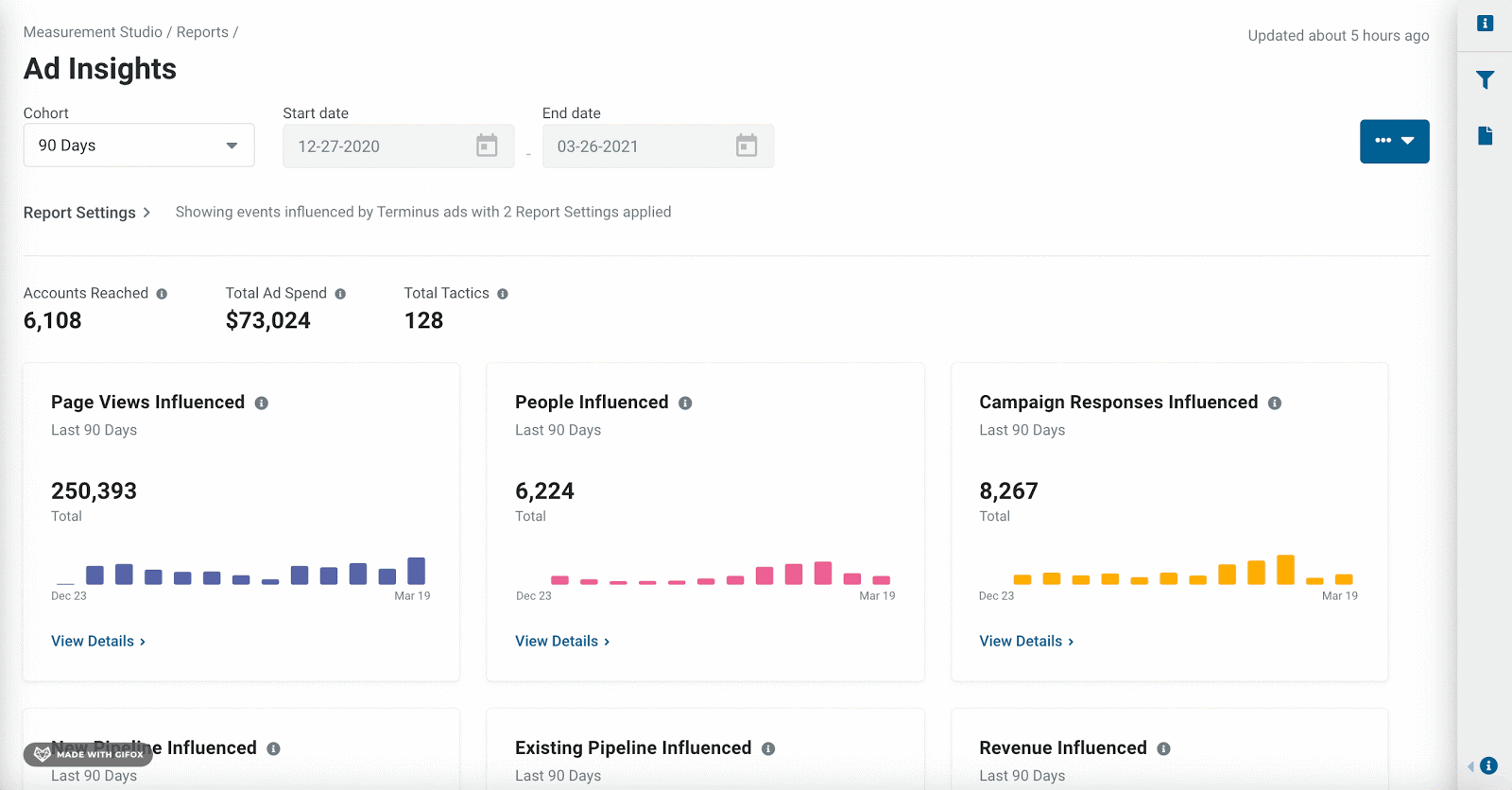1512x790 pixels.
Task: Go to Reports breadcrumb
Action: tap(202, 32)
